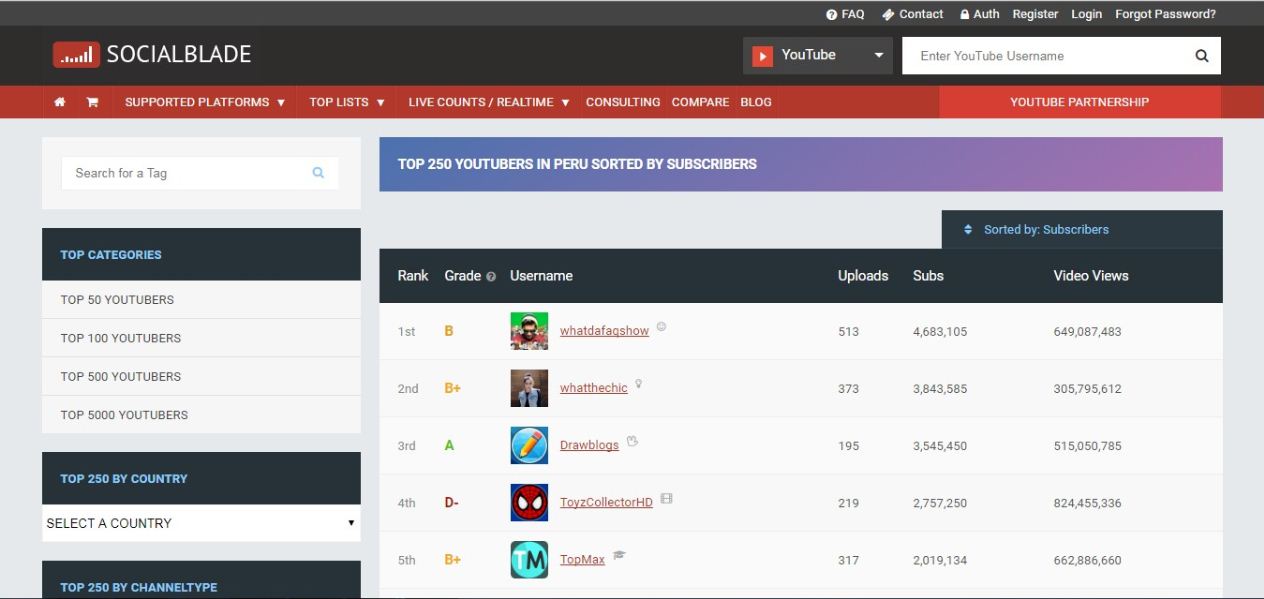1264x599 pixels.
Task: Open whatdafaqshow channel avatar
Action: click(529, 331)
